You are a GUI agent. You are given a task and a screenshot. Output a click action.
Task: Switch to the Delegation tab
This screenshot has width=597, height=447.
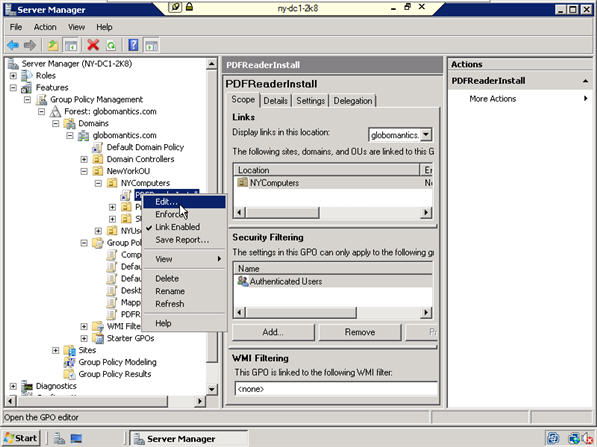(x=353, y=101)
